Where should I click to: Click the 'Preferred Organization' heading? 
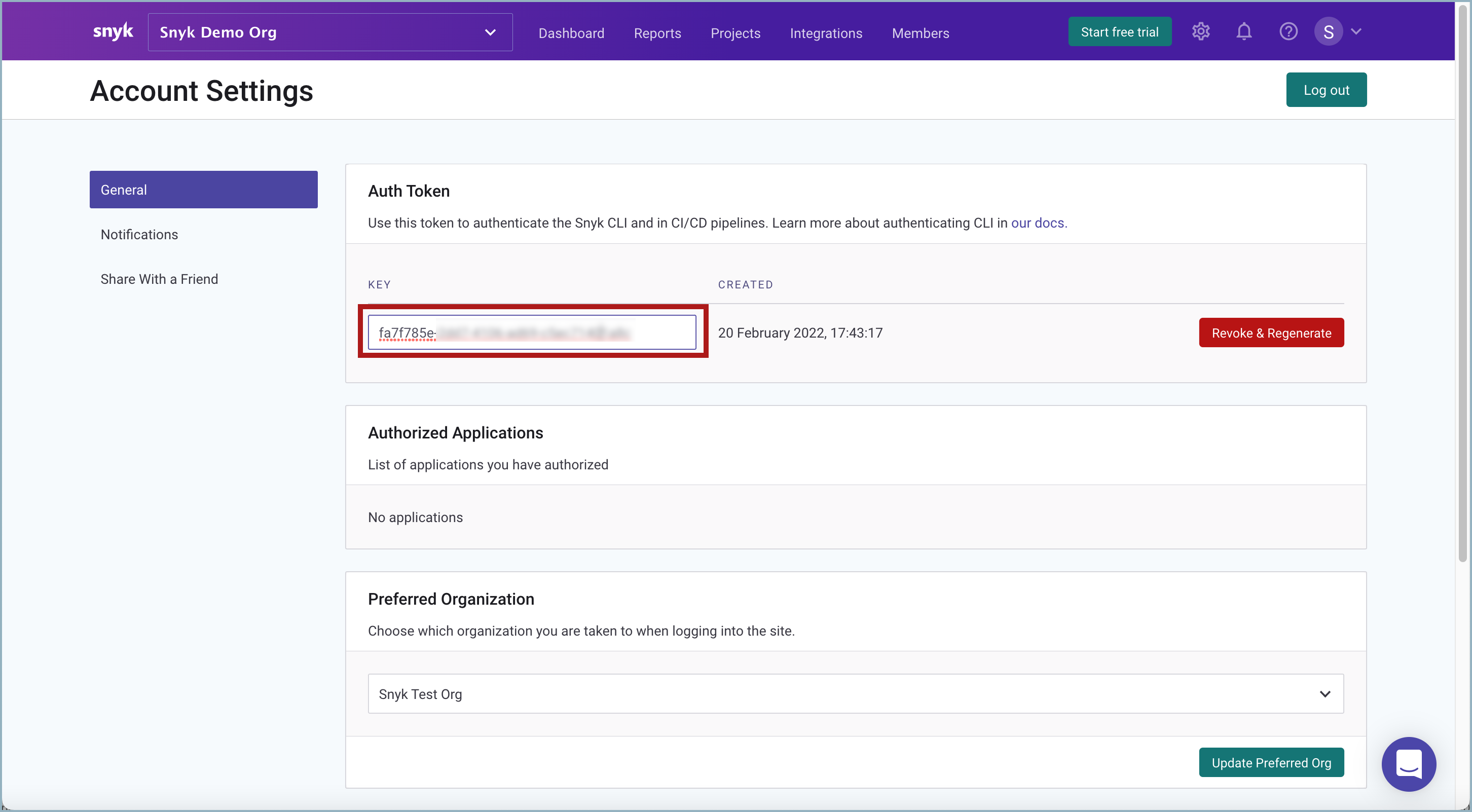pos(451,599)
